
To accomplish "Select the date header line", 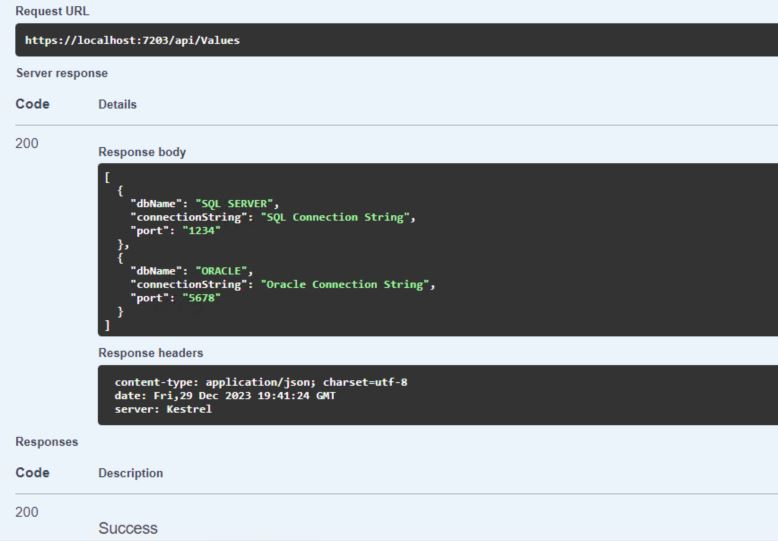I will tap(225, 396).
